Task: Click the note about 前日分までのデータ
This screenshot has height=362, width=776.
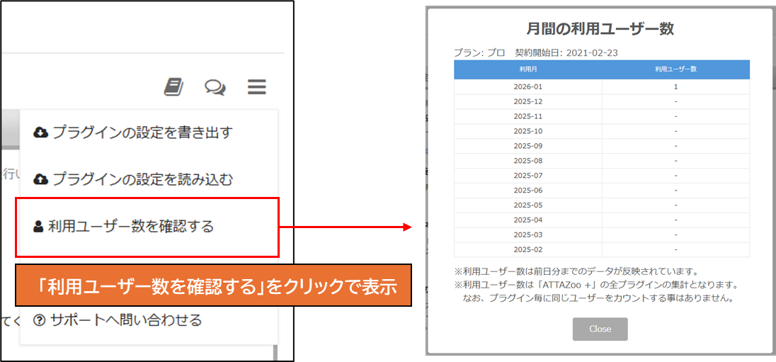Action: (x=576, y=272)
